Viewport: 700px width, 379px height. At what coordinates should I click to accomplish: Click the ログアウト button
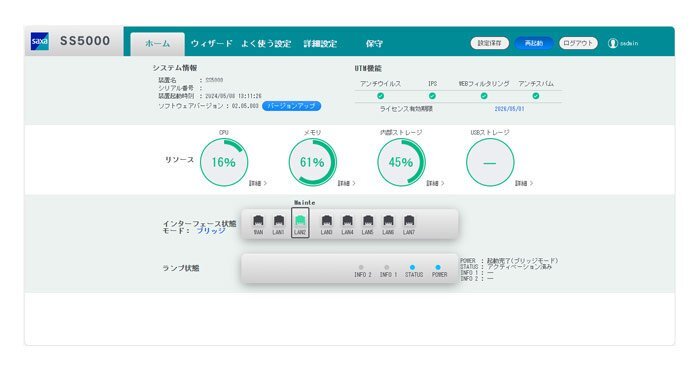click(578, 43)
